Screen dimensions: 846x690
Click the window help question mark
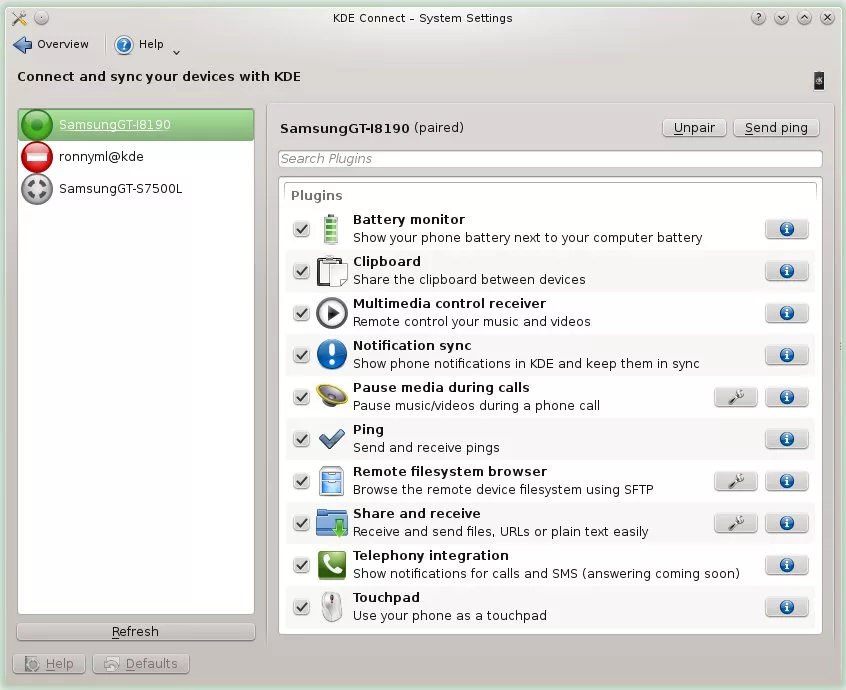click(x=758, y=18)
